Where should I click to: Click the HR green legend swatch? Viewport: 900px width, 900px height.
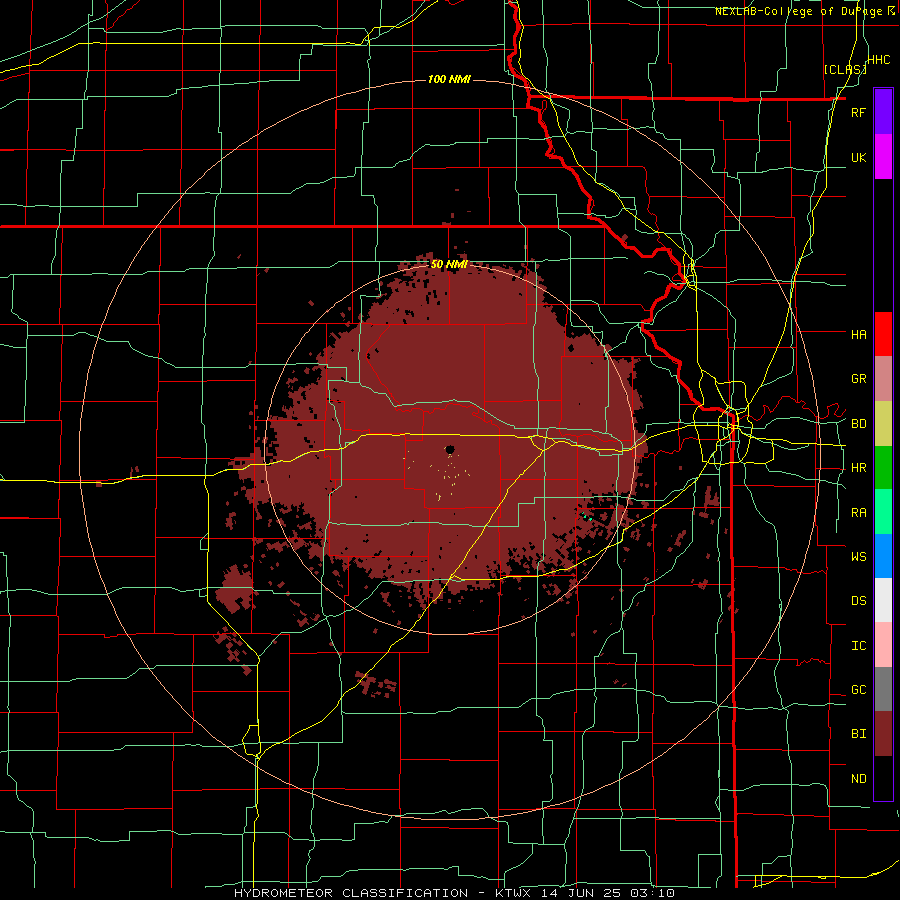883,468
